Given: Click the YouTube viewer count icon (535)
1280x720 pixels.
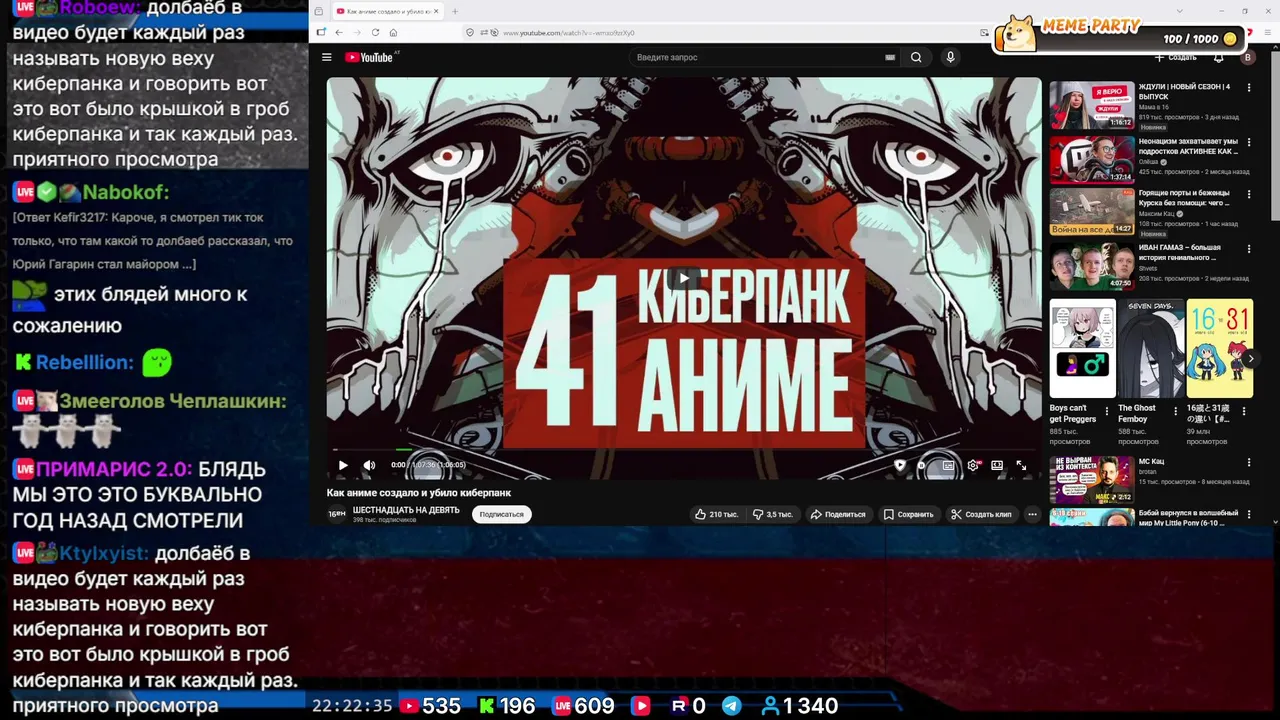Looking at the screenshot, I should click(409, 706).
